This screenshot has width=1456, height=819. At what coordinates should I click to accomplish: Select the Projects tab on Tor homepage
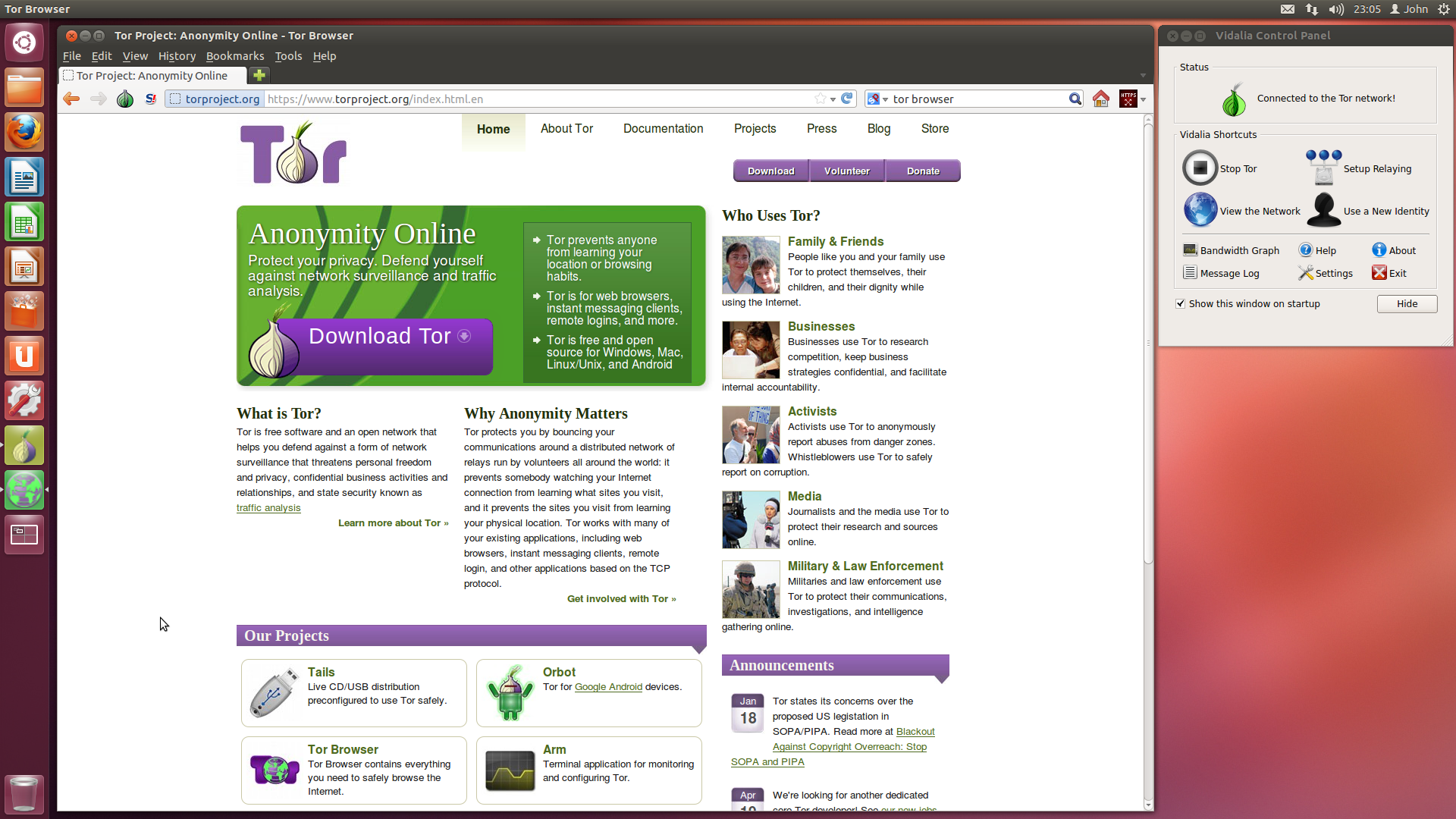[754, 128]
